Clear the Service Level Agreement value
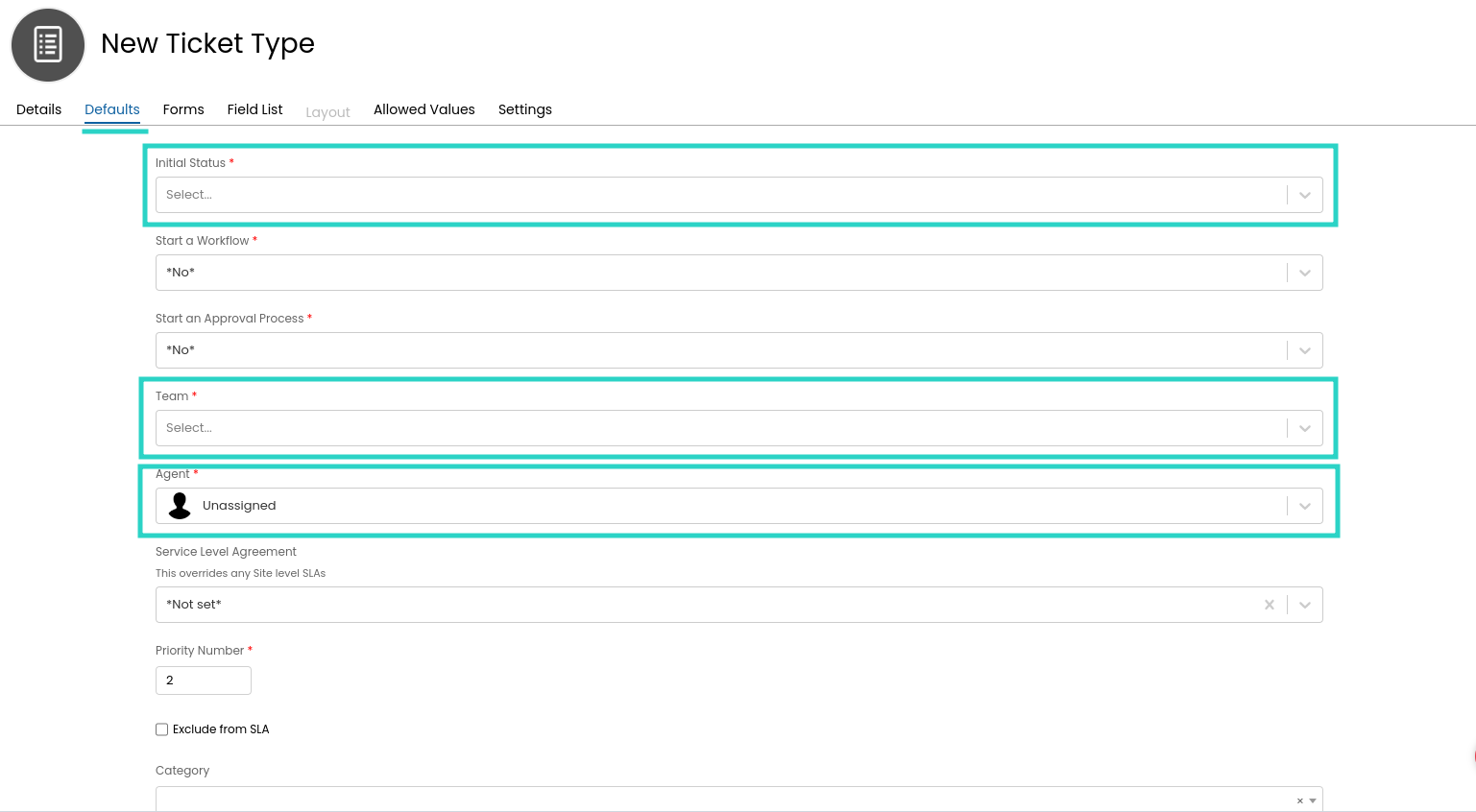 1270,605
